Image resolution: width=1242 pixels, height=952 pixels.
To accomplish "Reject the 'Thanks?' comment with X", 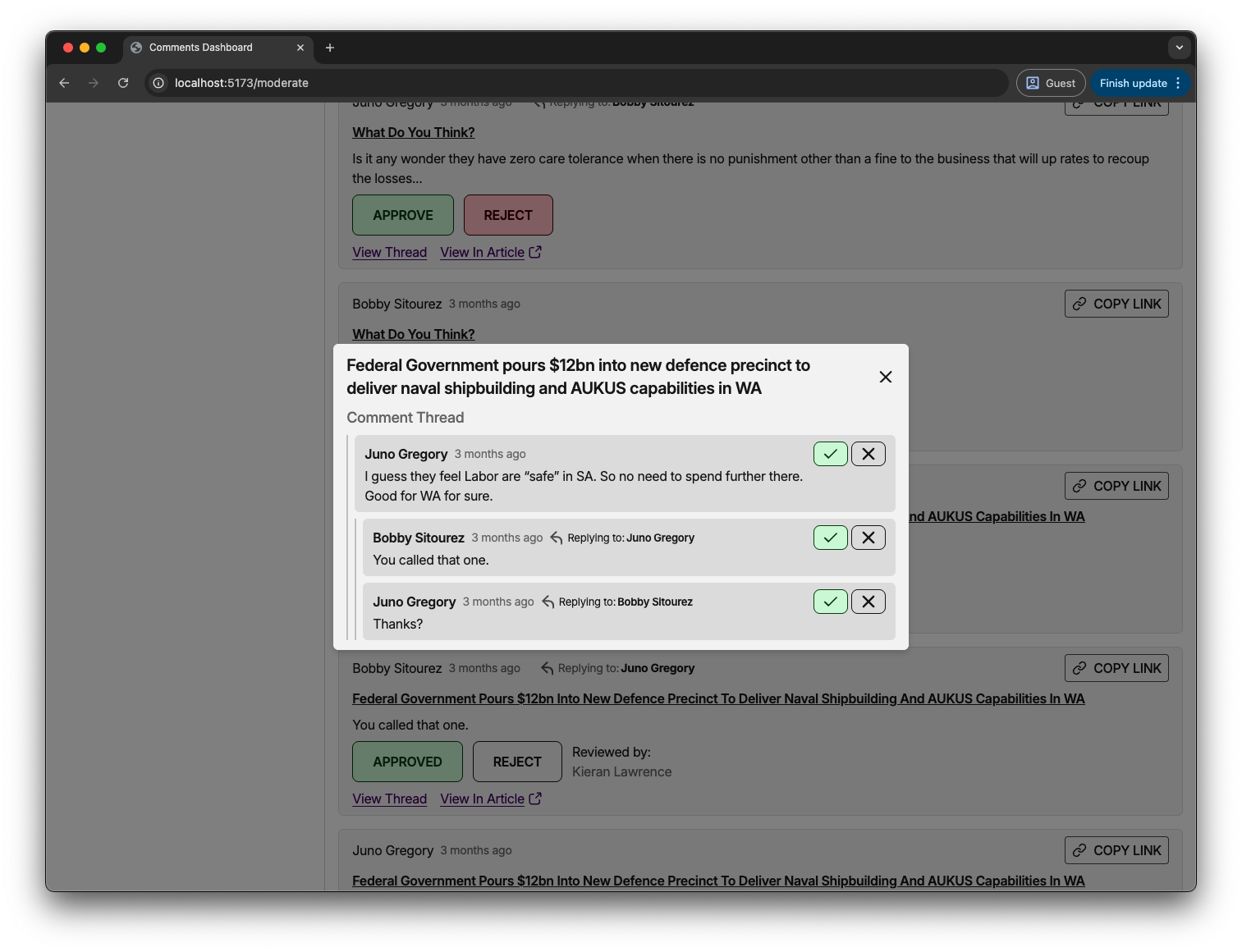I will click(x=868, y=602).
